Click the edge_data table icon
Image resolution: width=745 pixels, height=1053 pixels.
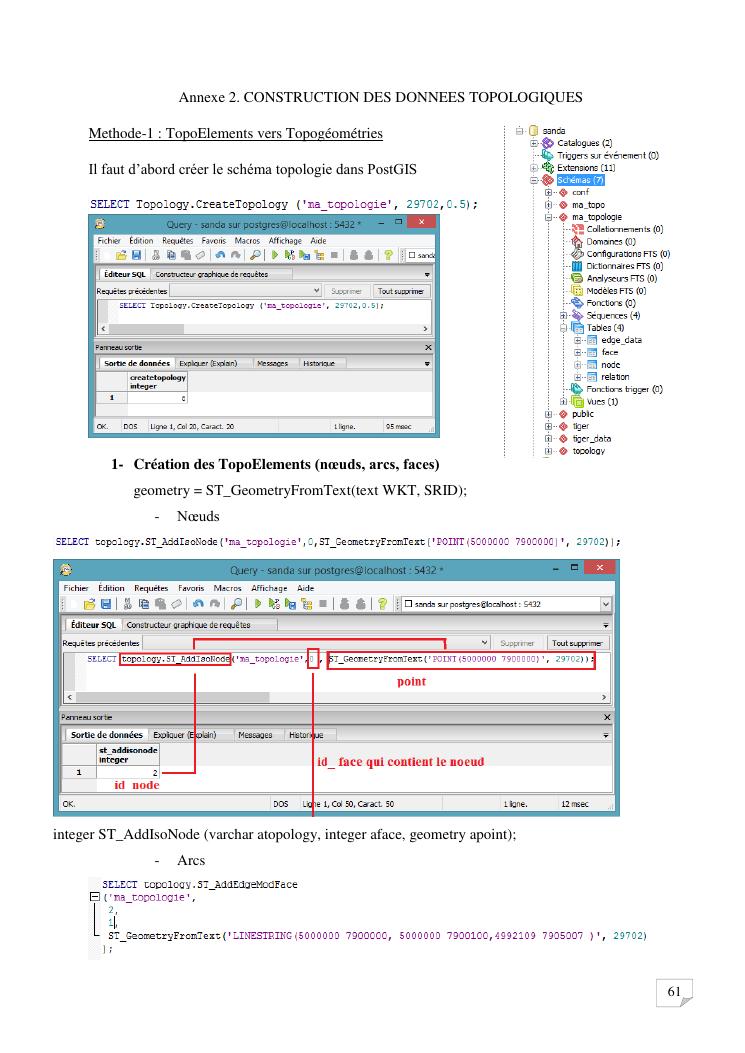click(x=591, y=340)
